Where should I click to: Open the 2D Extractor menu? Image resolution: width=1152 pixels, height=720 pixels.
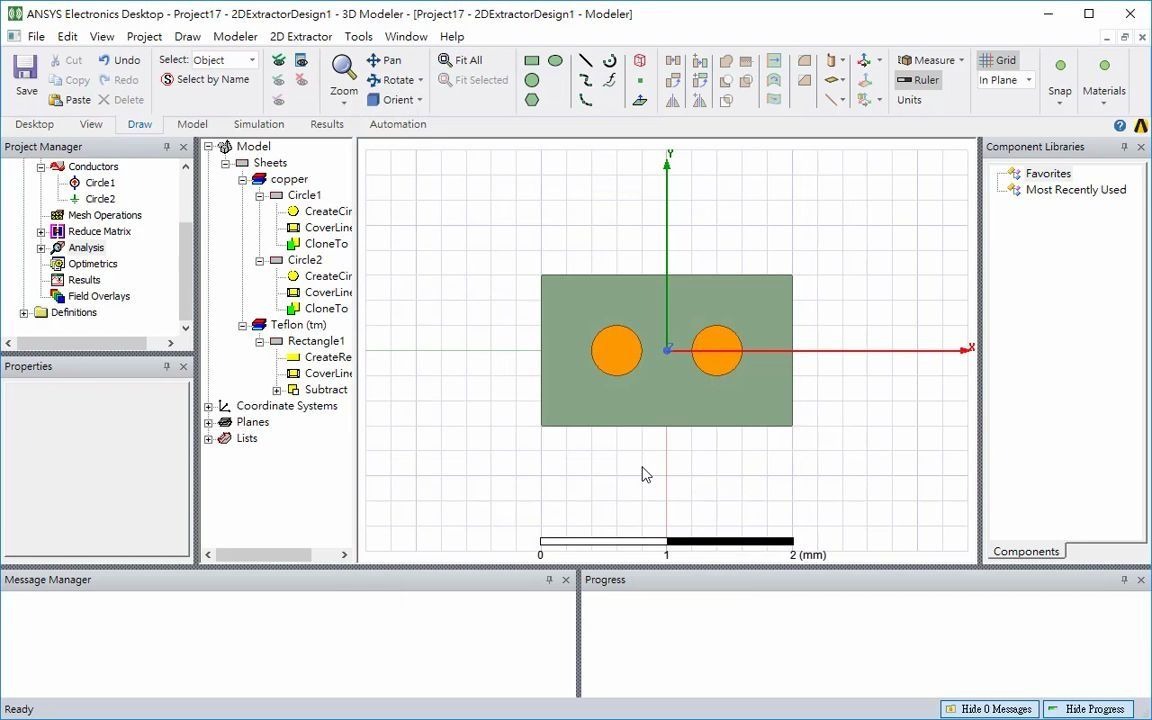pyautogui.click(x=301, y=36)
